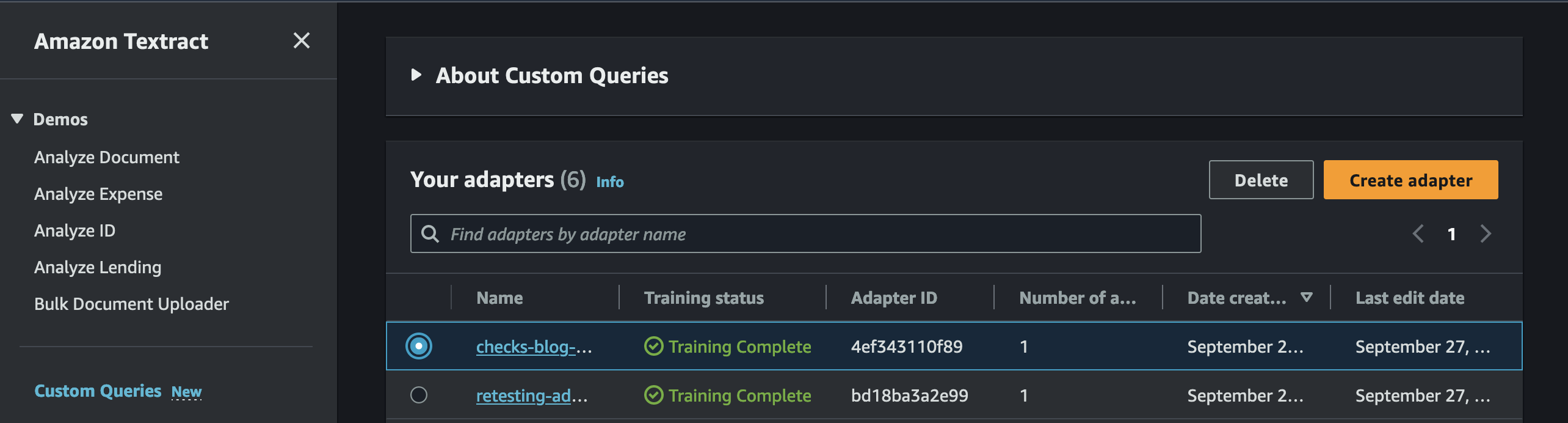Open Analyze Lending demo
The width and height of the screenshot is (1568, 423).
[98, 267]
